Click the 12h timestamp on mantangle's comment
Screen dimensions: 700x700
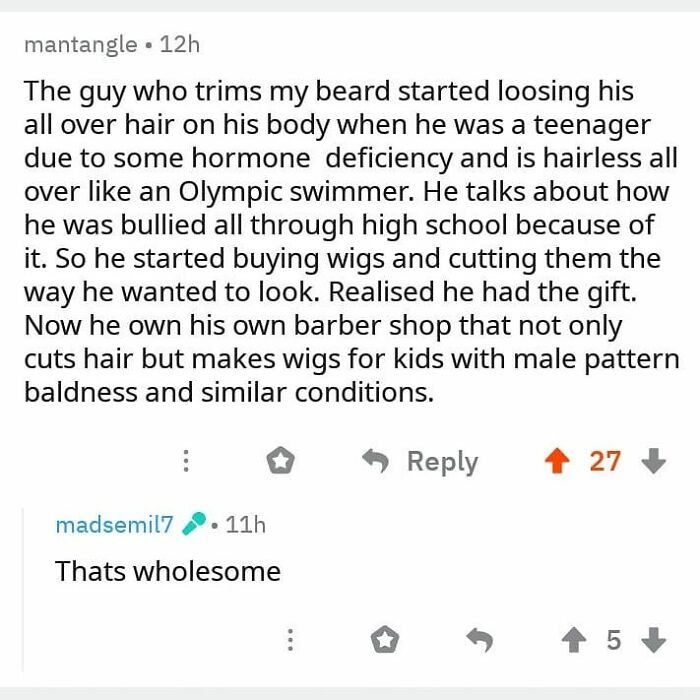coord(180,45)
